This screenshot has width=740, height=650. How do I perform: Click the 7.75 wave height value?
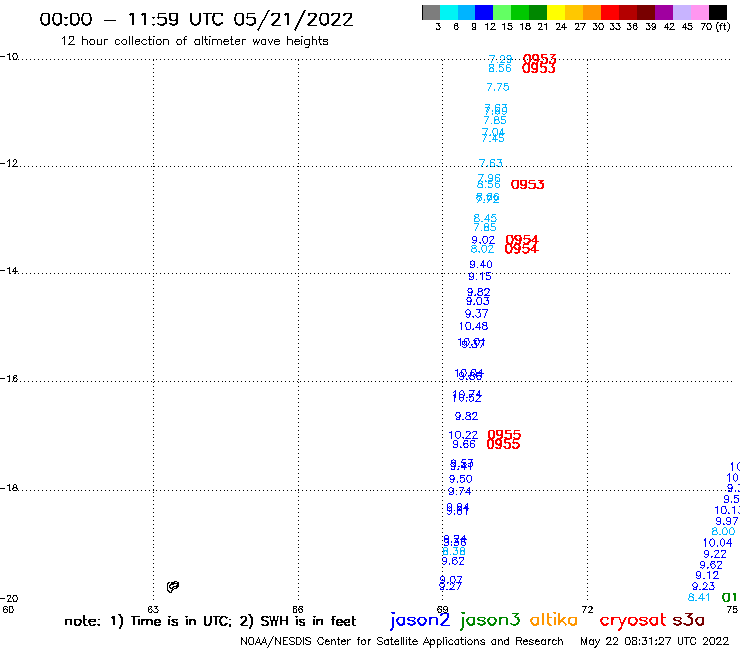(x=498, y=87)
